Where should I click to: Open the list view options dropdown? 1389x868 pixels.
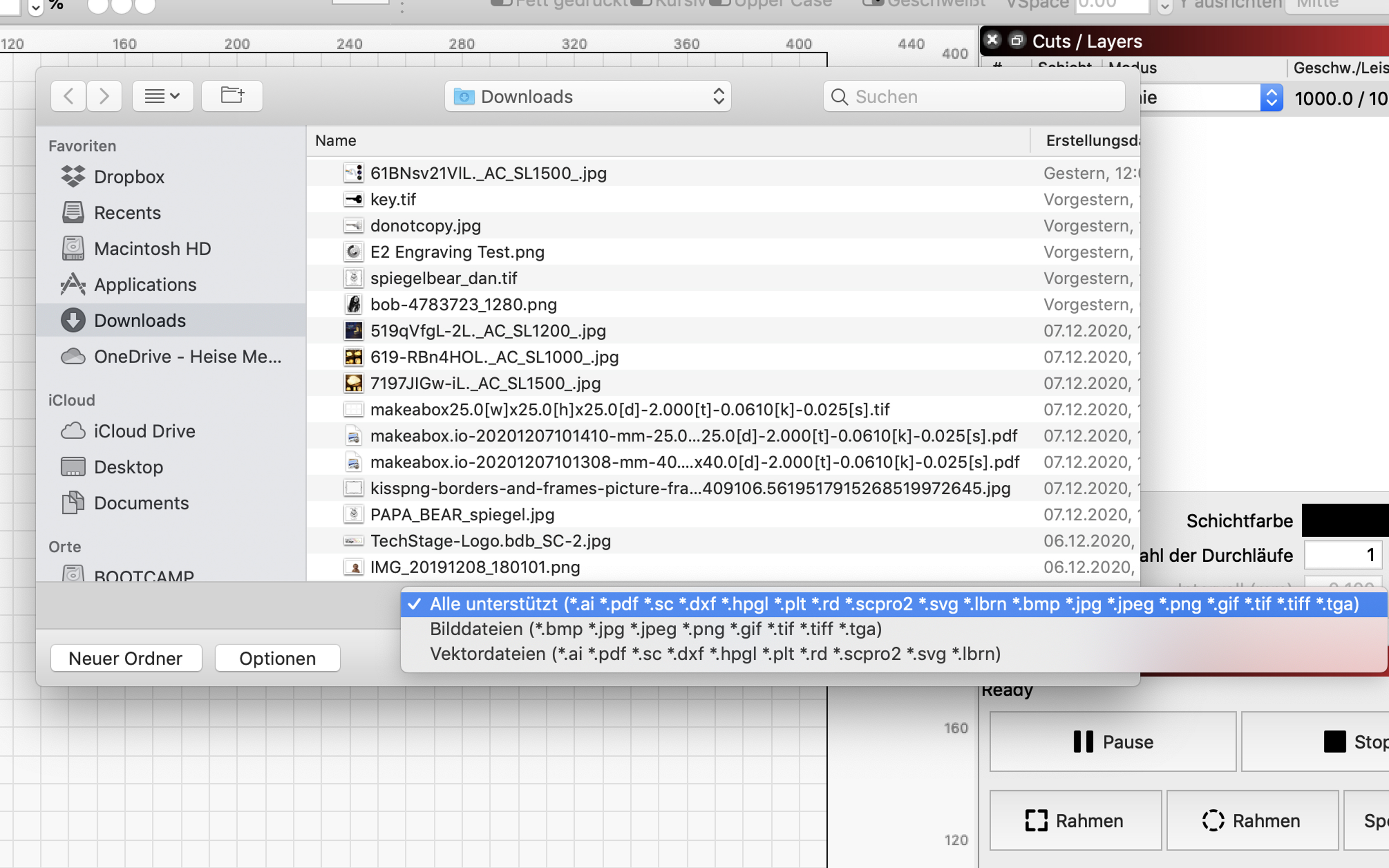coord(162,96)
